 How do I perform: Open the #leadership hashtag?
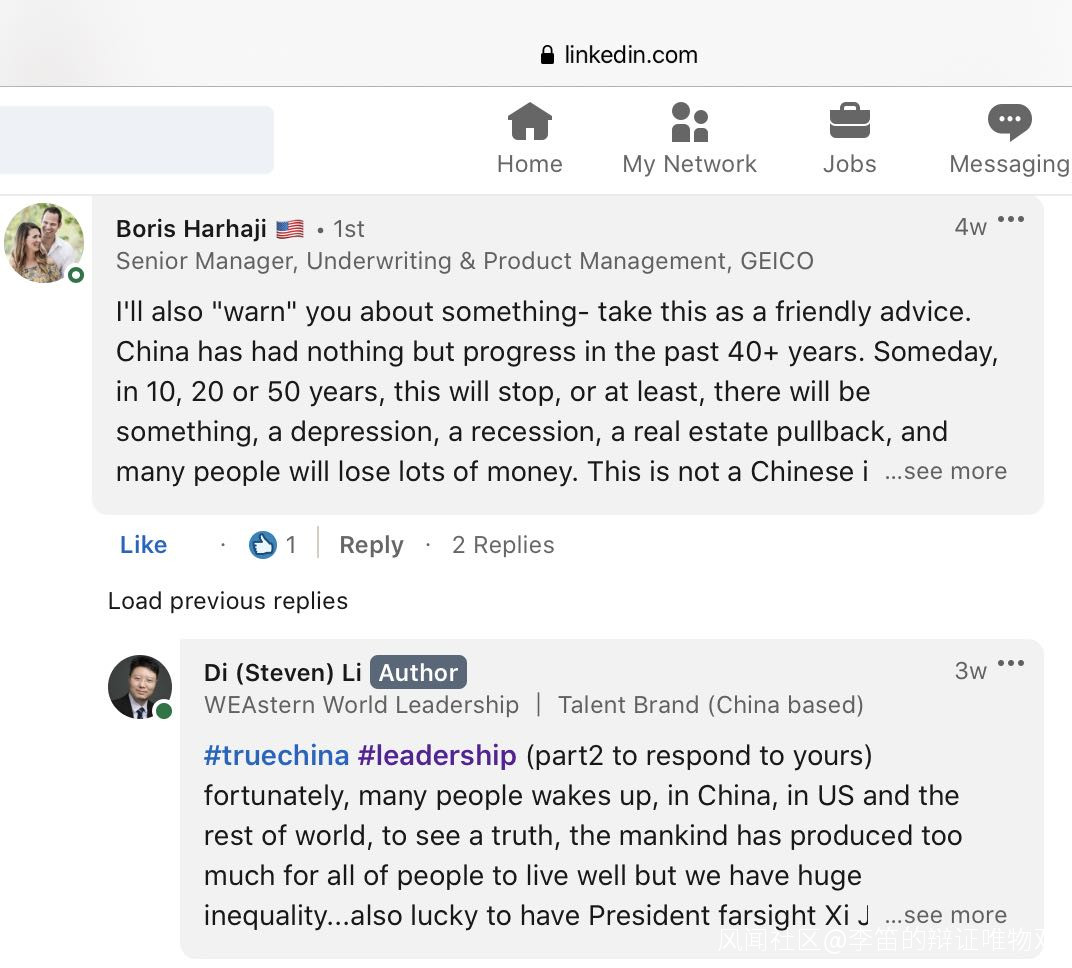[x=437, y=756]
